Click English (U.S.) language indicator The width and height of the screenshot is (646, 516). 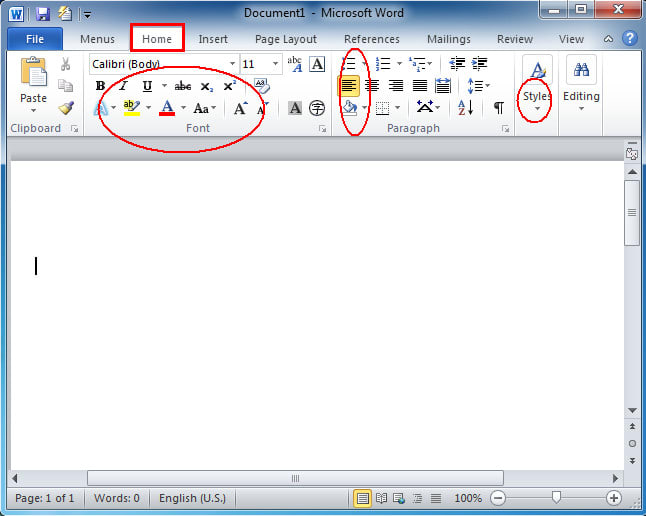click(192, 498)
